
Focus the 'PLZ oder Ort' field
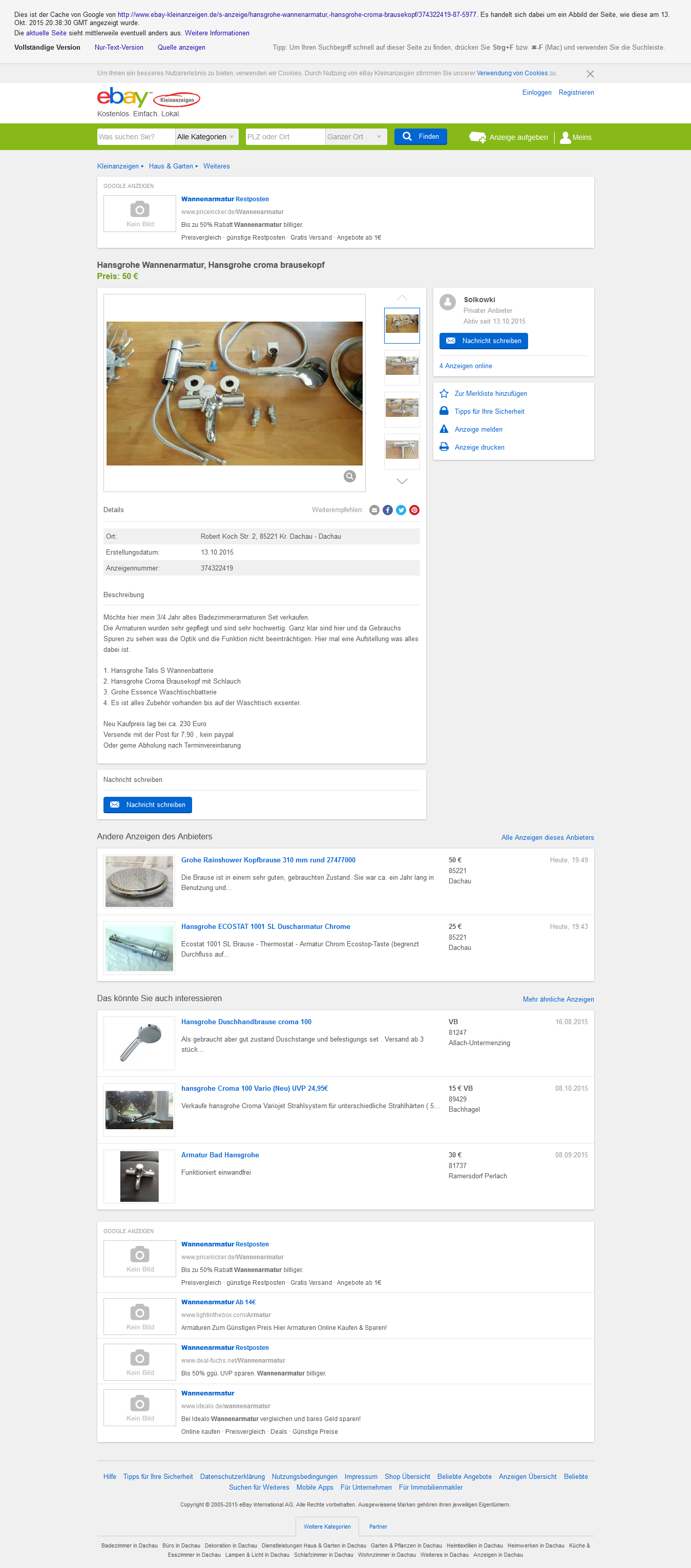coord(285,137)
